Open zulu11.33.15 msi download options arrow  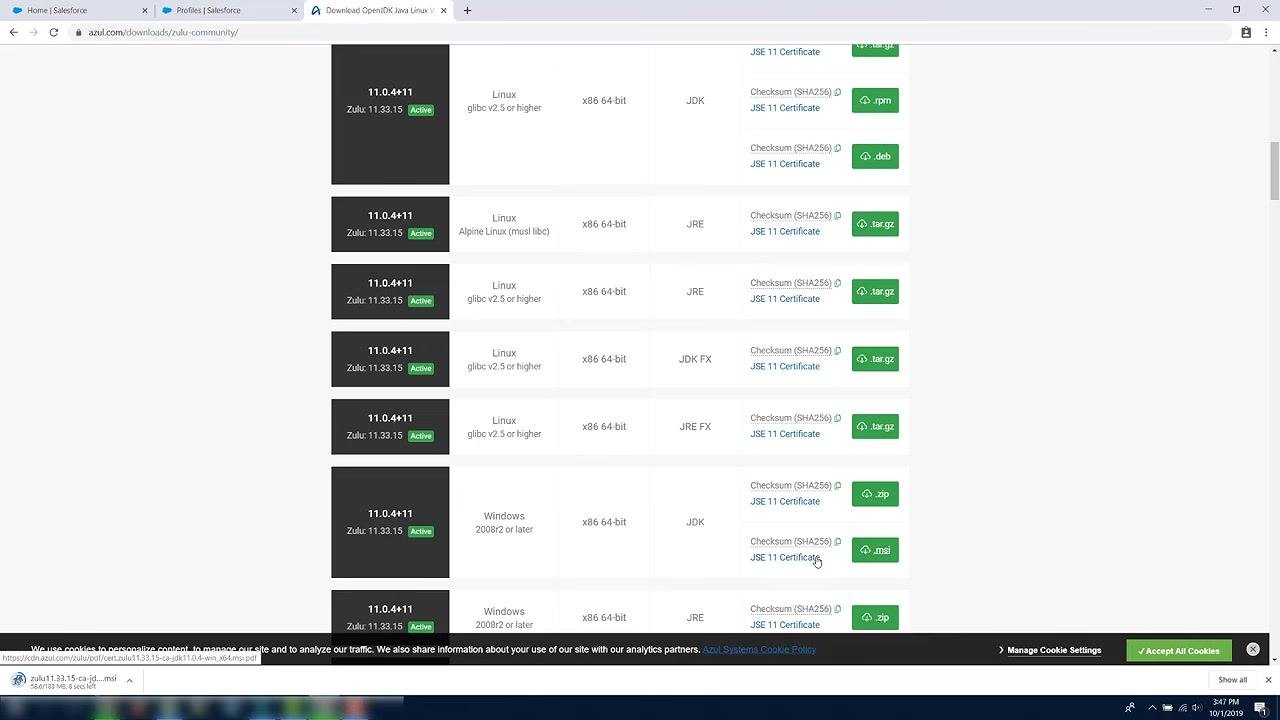pos(129,681)
